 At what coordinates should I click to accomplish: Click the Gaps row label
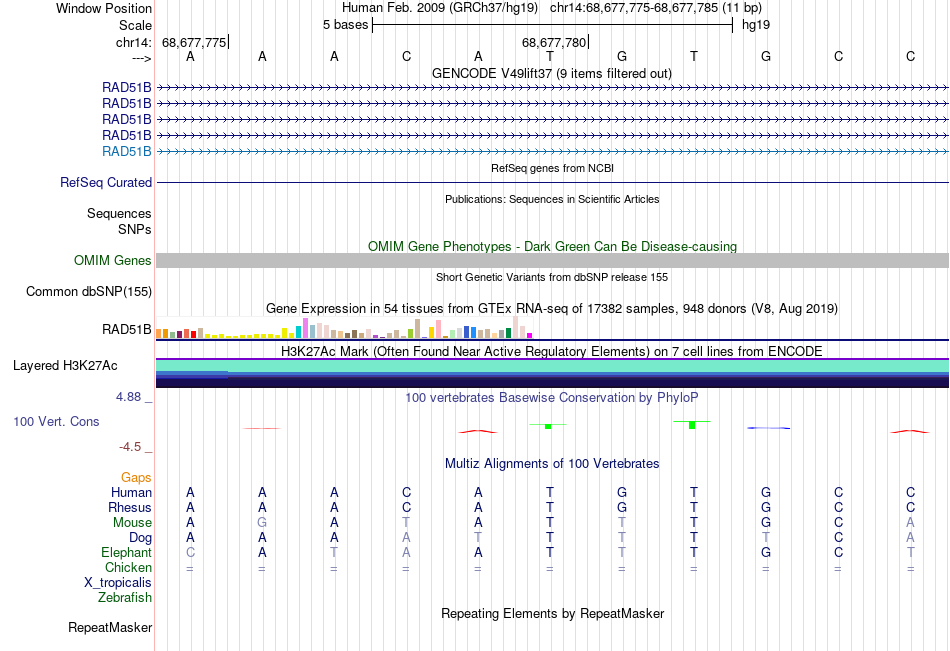click(x=136, y=478)
